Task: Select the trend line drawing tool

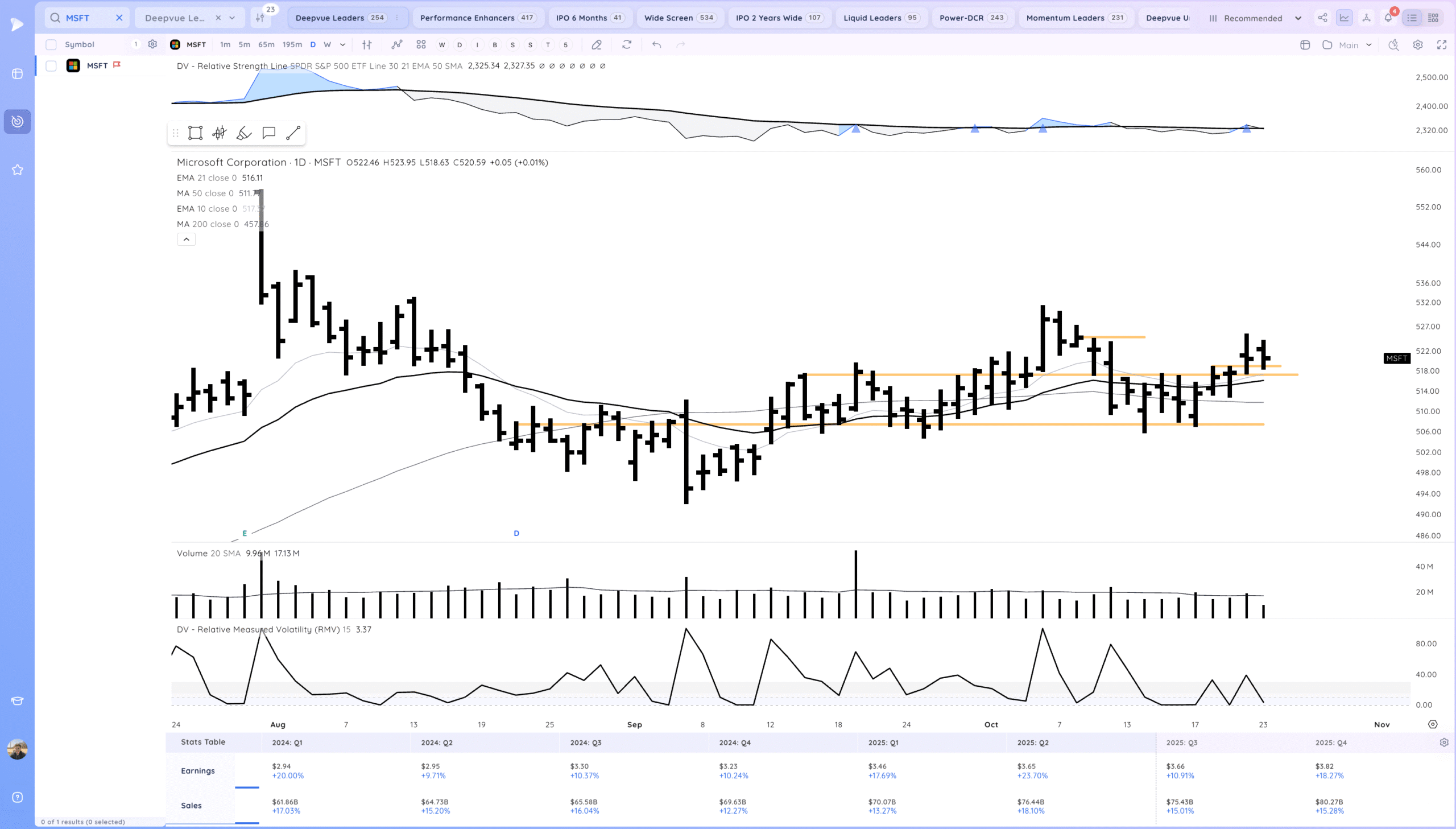Action: pos(293,133)
